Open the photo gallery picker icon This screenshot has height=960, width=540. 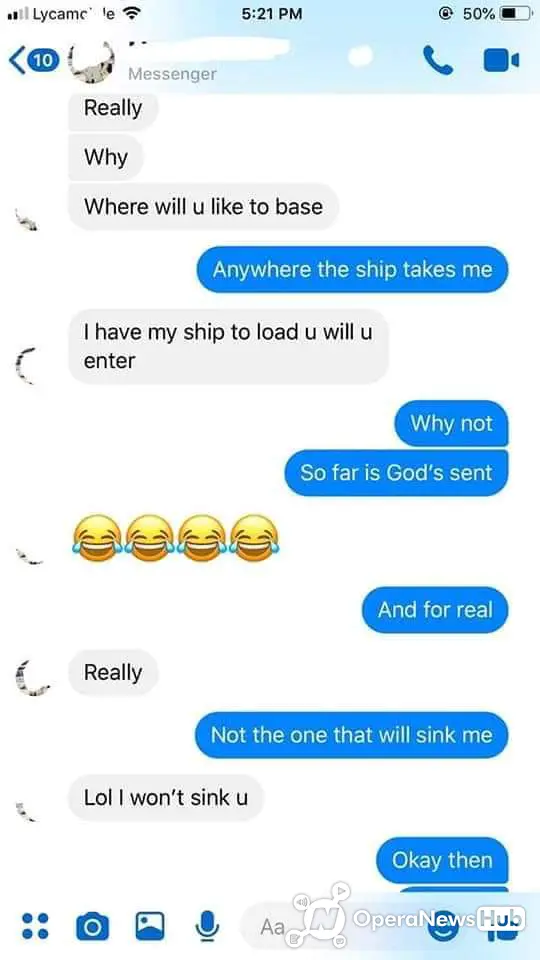[x=150, y=926]
